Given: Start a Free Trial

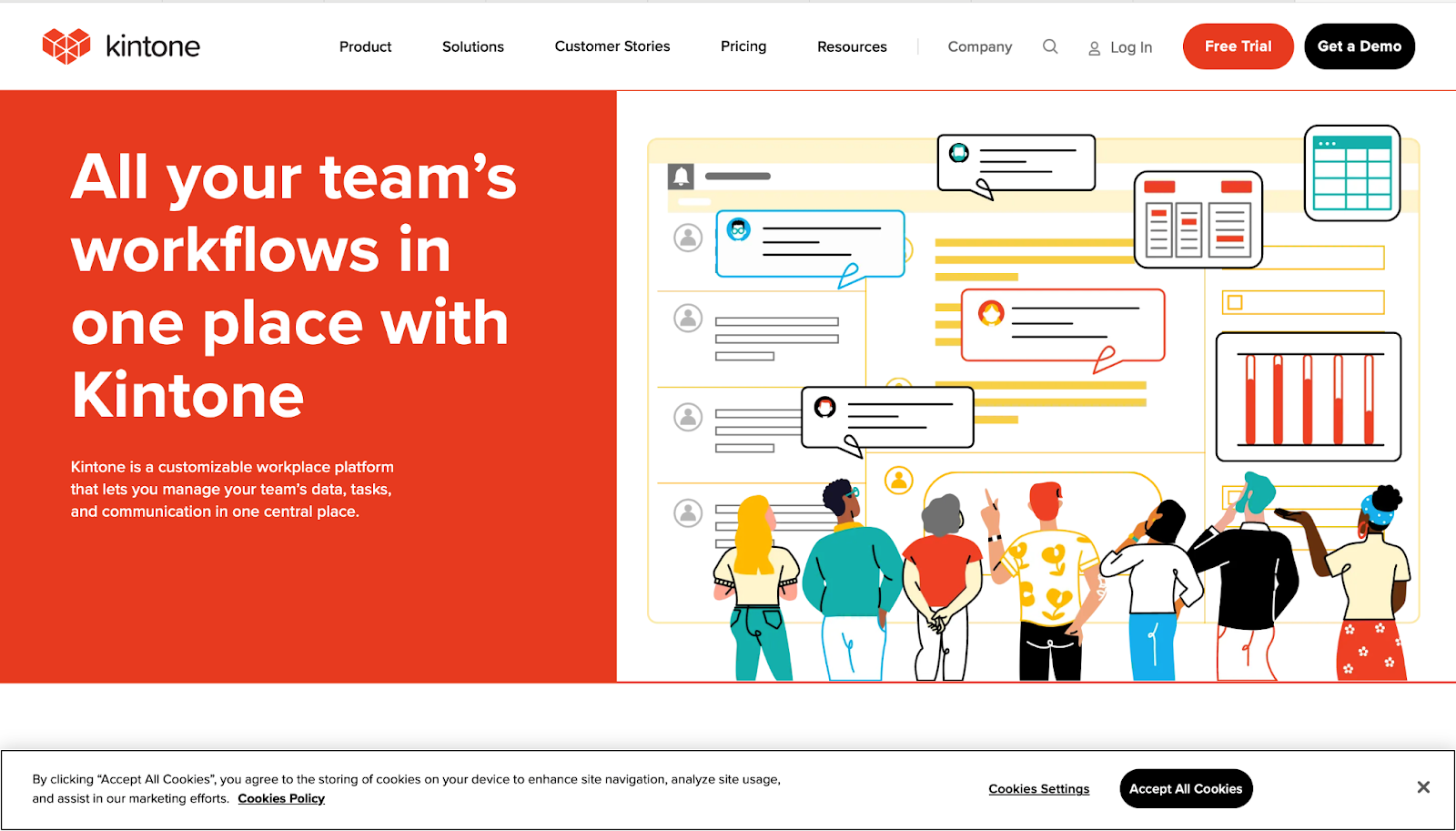Looking at the screenshot, I should click(1238, 46).
